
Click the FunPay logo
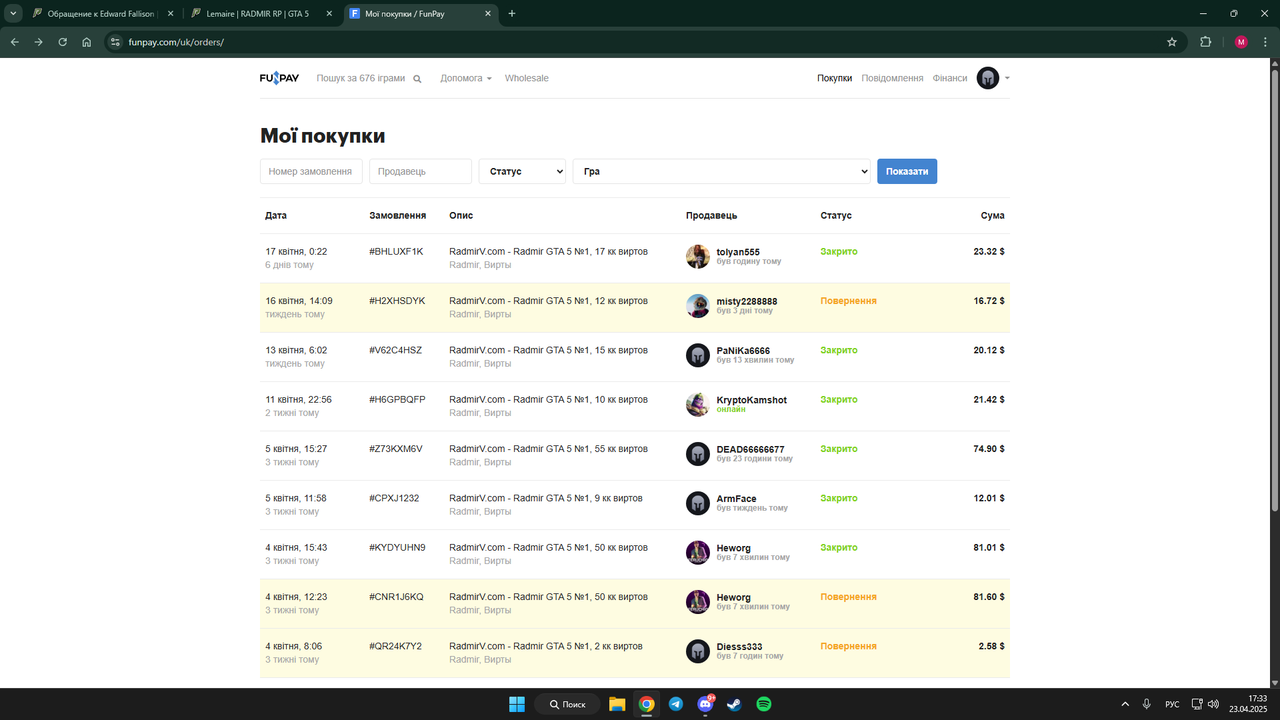[279, 78]
